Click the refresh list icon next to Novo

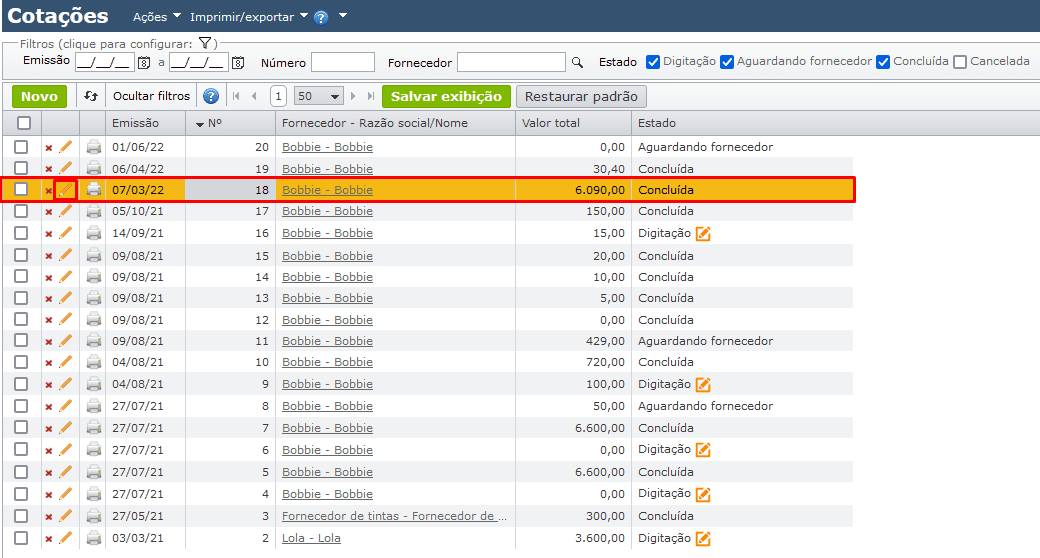tap(91, 96)
